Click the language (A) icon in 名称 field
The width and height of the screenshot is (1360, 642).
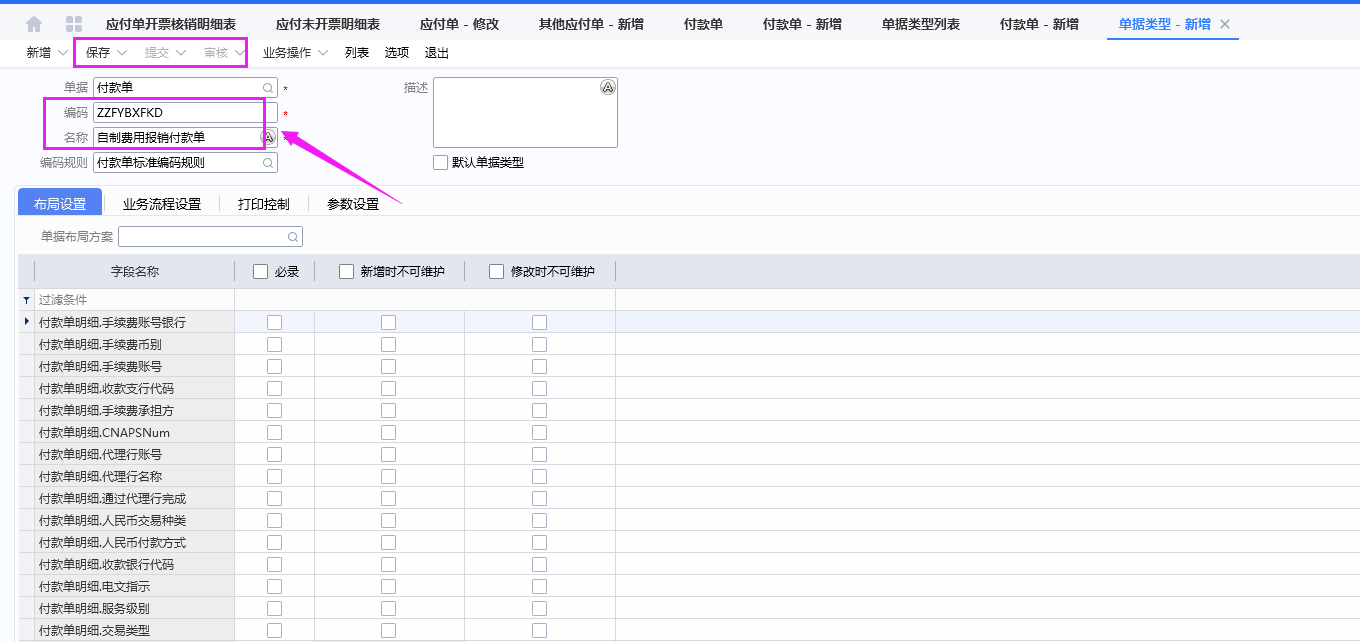[268, 137]
